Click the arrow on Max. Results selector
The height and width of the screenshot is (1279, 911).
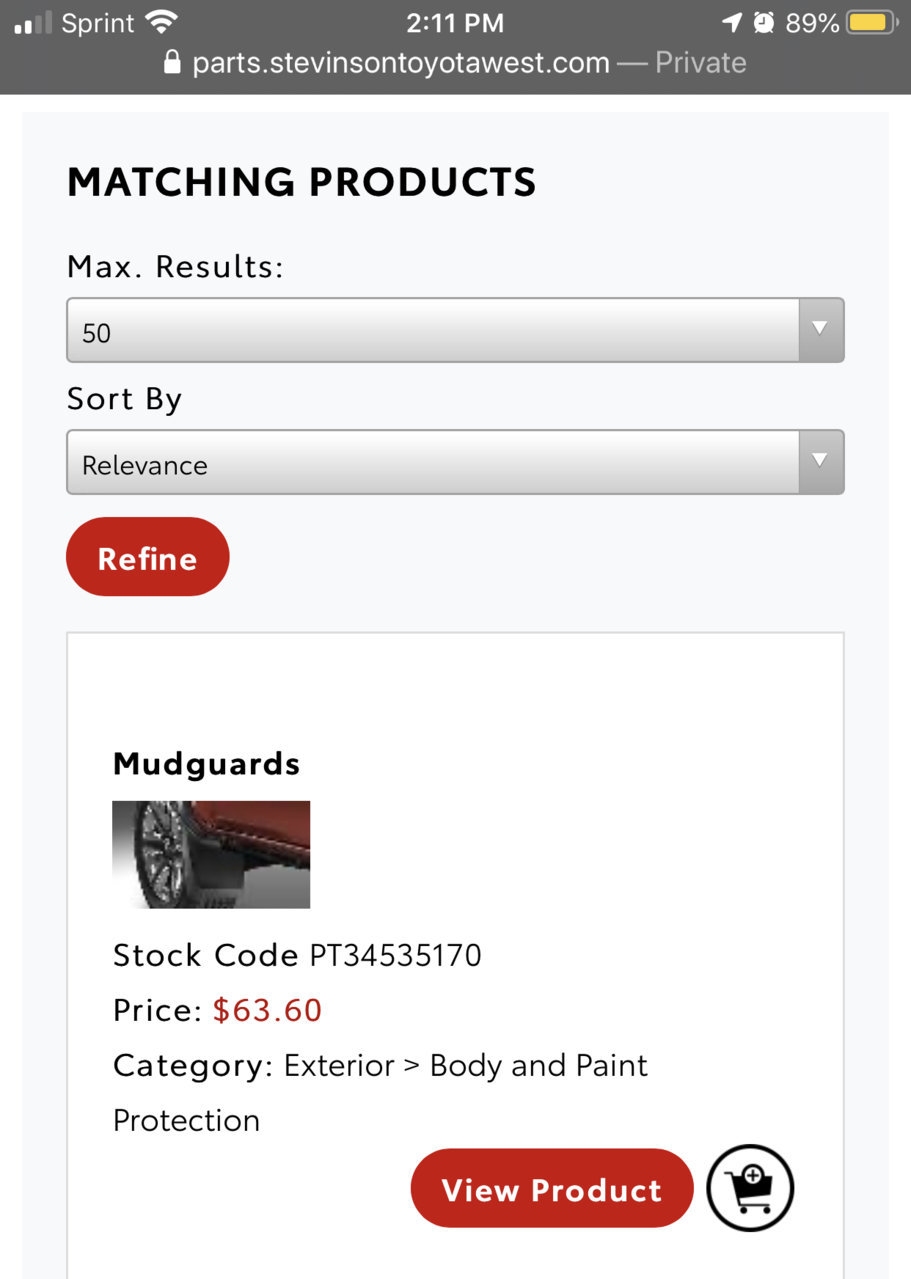(821, 329)
